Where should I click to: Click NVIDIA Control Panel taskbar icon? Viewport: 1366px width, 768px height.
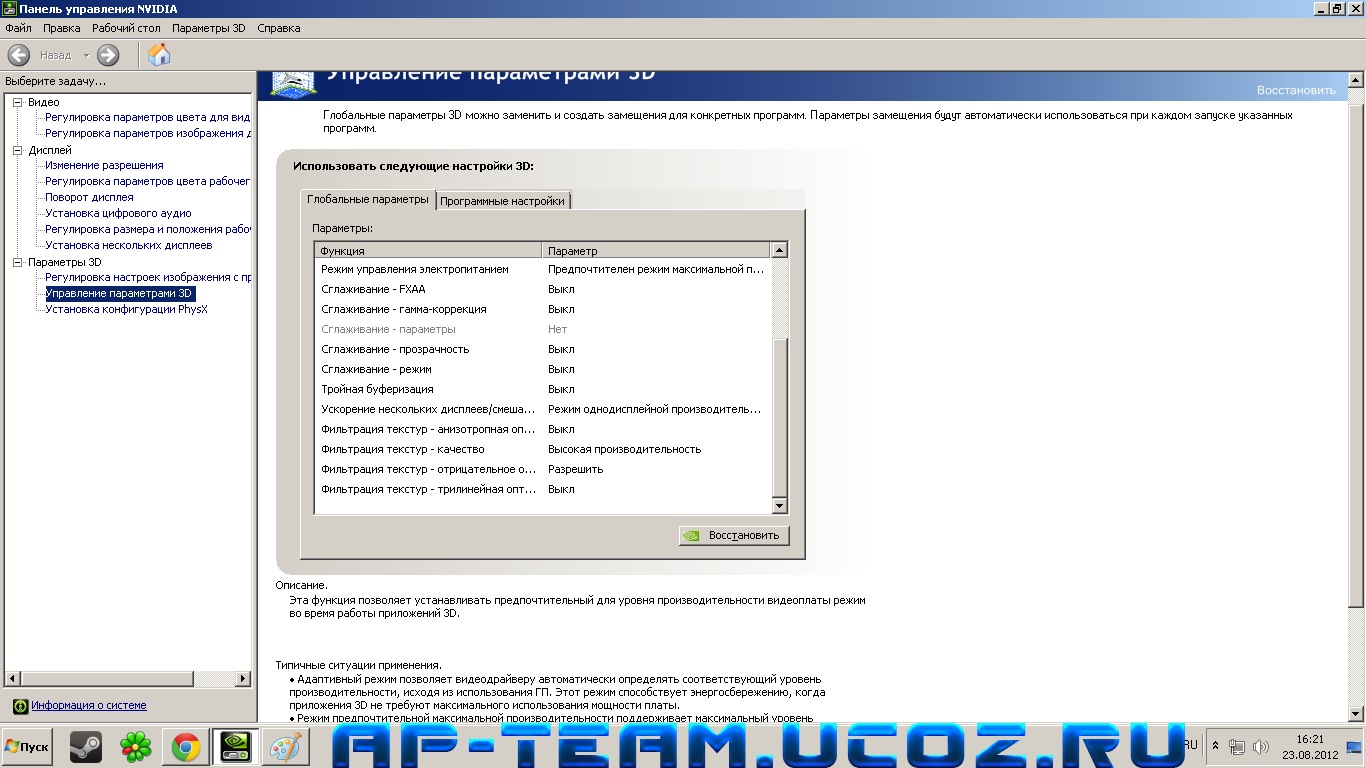[236, 747]
